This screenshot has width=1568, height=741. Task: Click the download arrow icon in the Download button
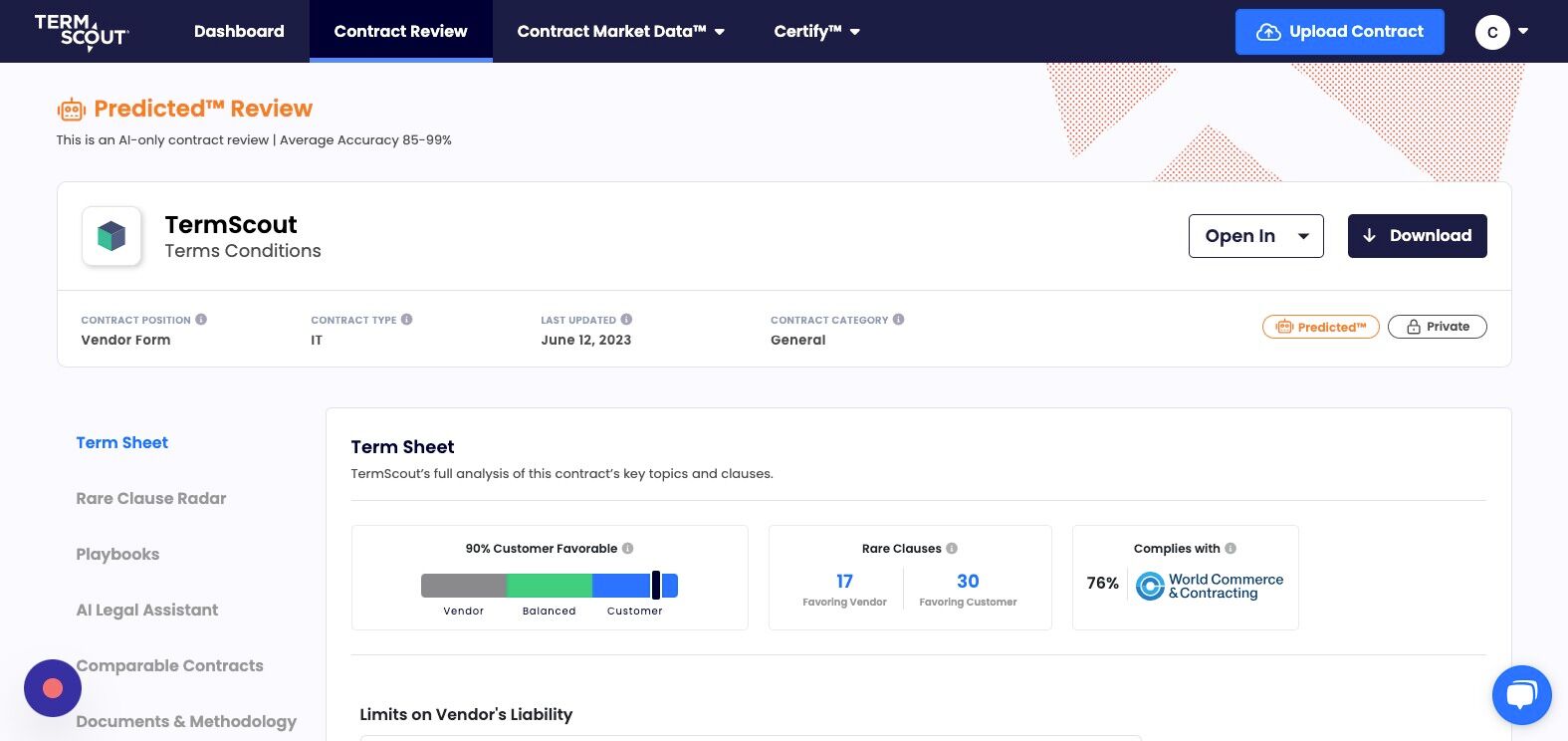pos(1369,236)
